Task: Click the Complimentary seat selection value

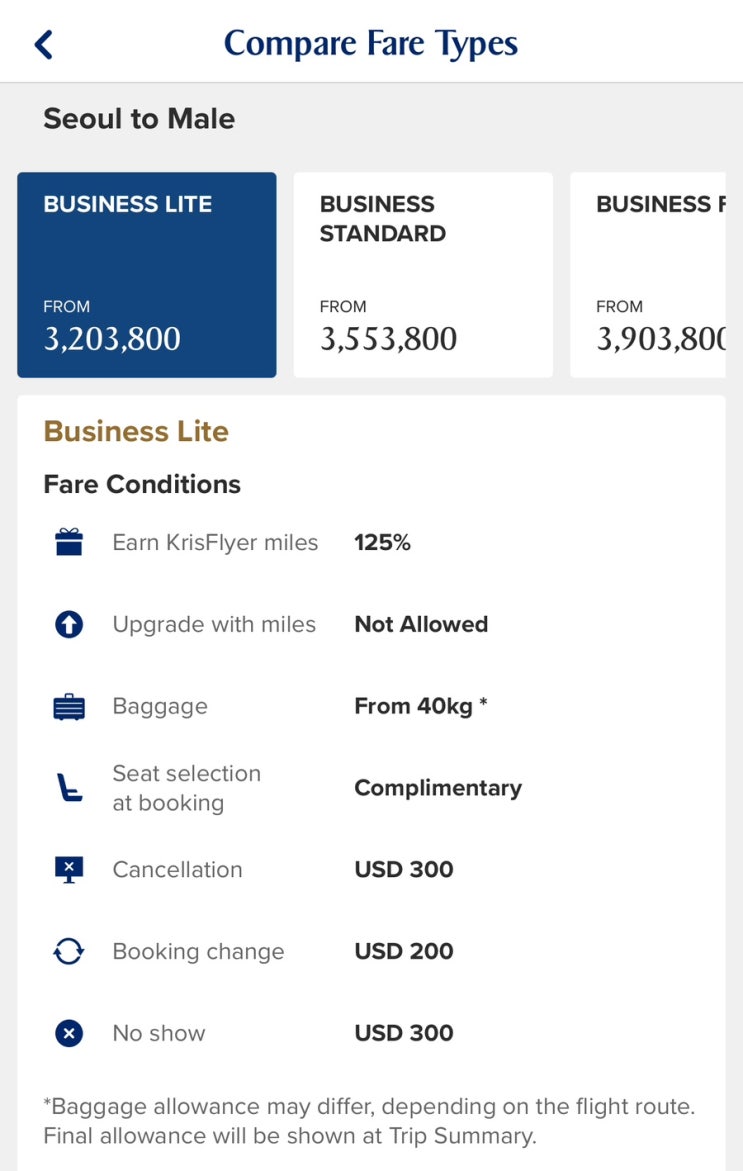Action: pyautogui.click(x=438, y=788)
